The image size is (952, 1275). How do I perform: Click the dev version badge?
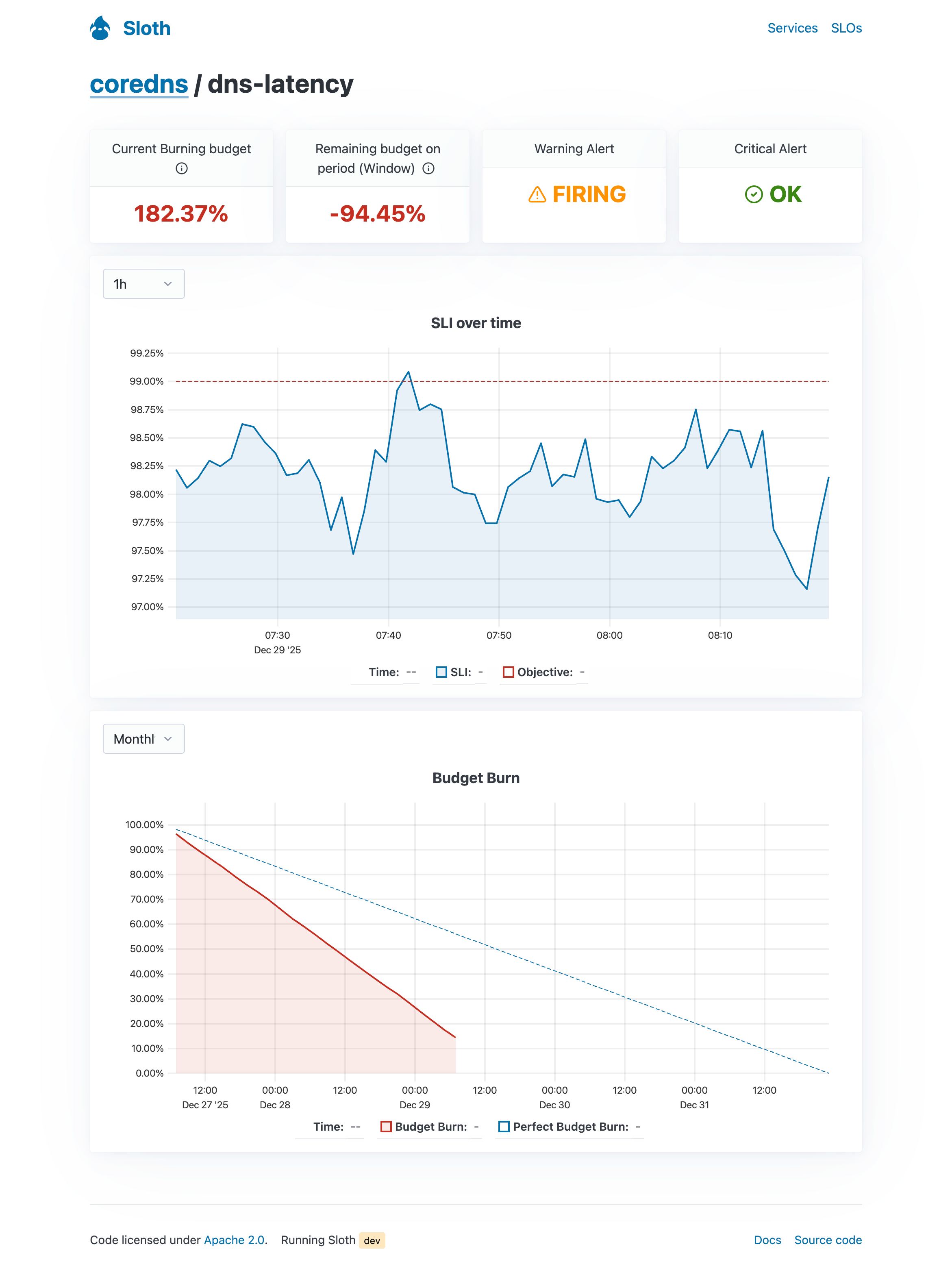coord(372,1240)
